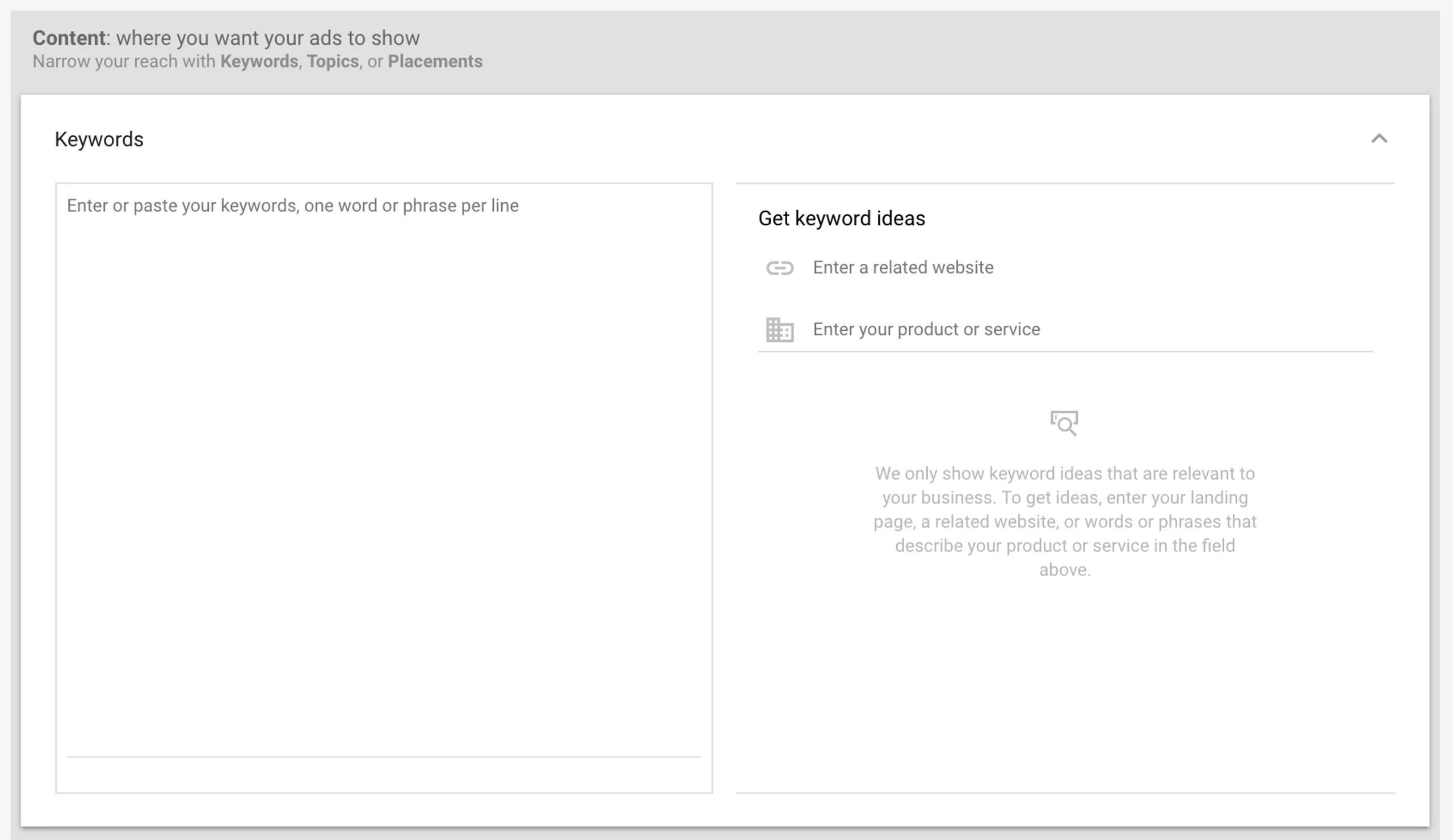Click the 'Narrow your reach with' text

point(123,62)
